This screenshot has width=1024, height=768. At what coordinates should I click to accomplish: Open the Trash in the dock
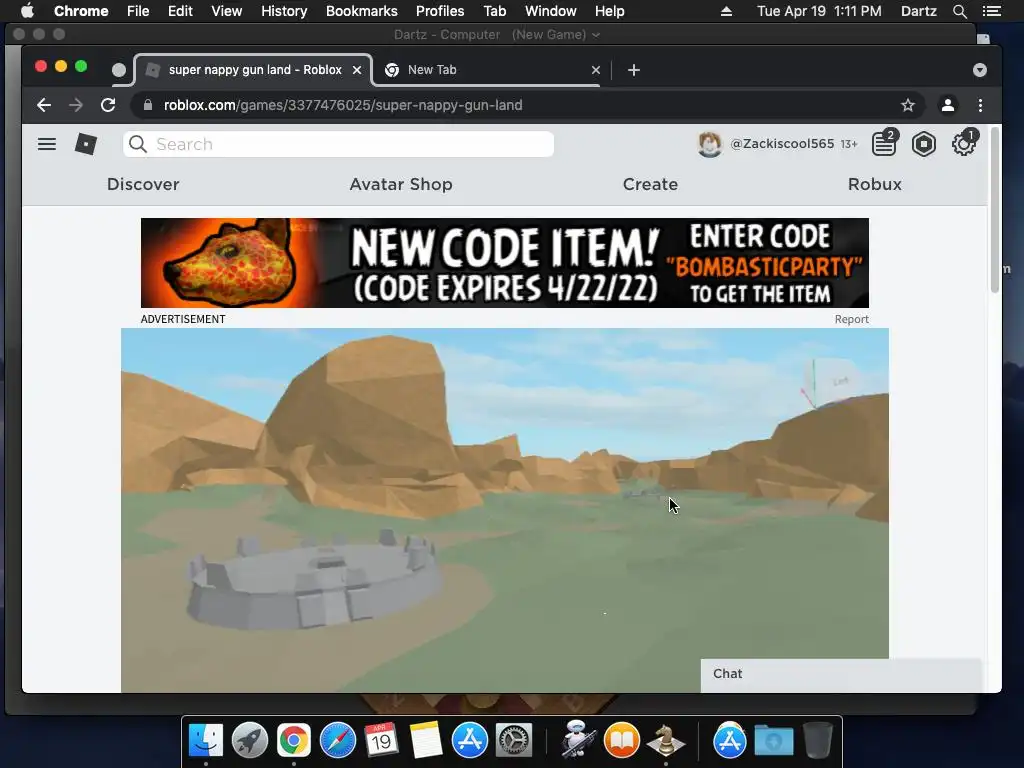pos(818,741)
